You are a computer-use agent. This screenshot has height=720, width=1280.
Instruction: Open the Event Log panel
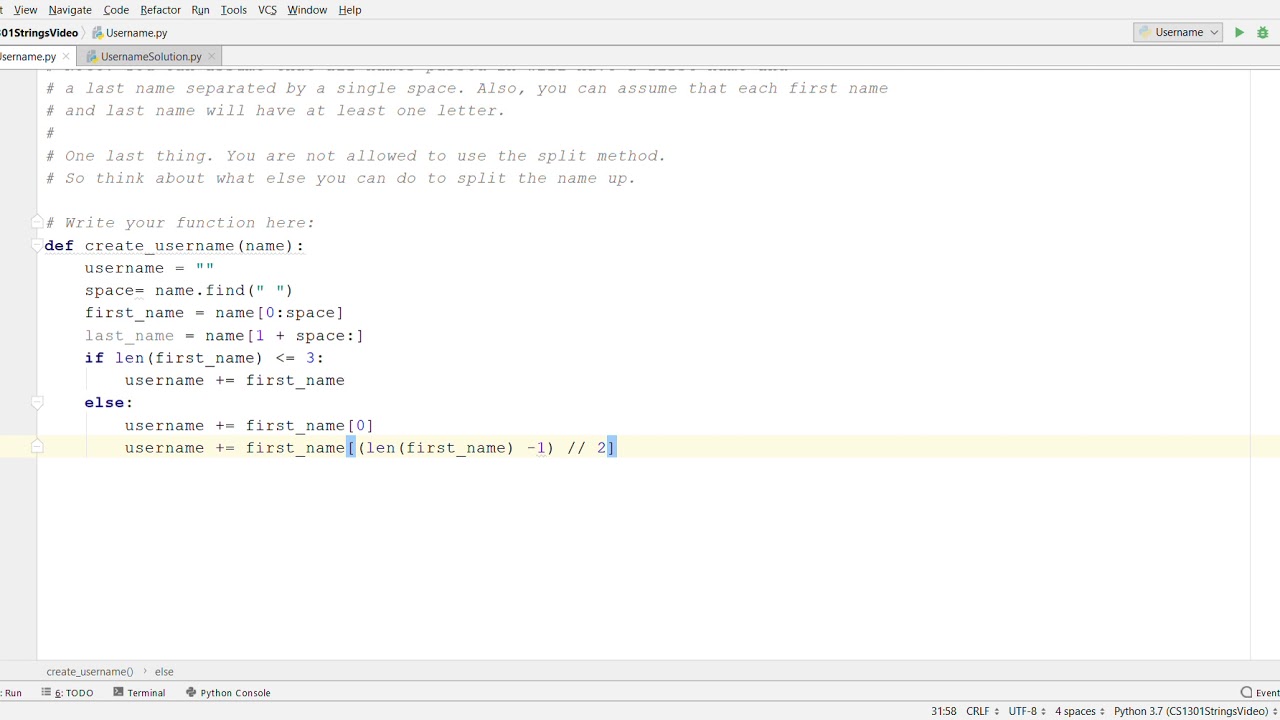coord(1260,692)
